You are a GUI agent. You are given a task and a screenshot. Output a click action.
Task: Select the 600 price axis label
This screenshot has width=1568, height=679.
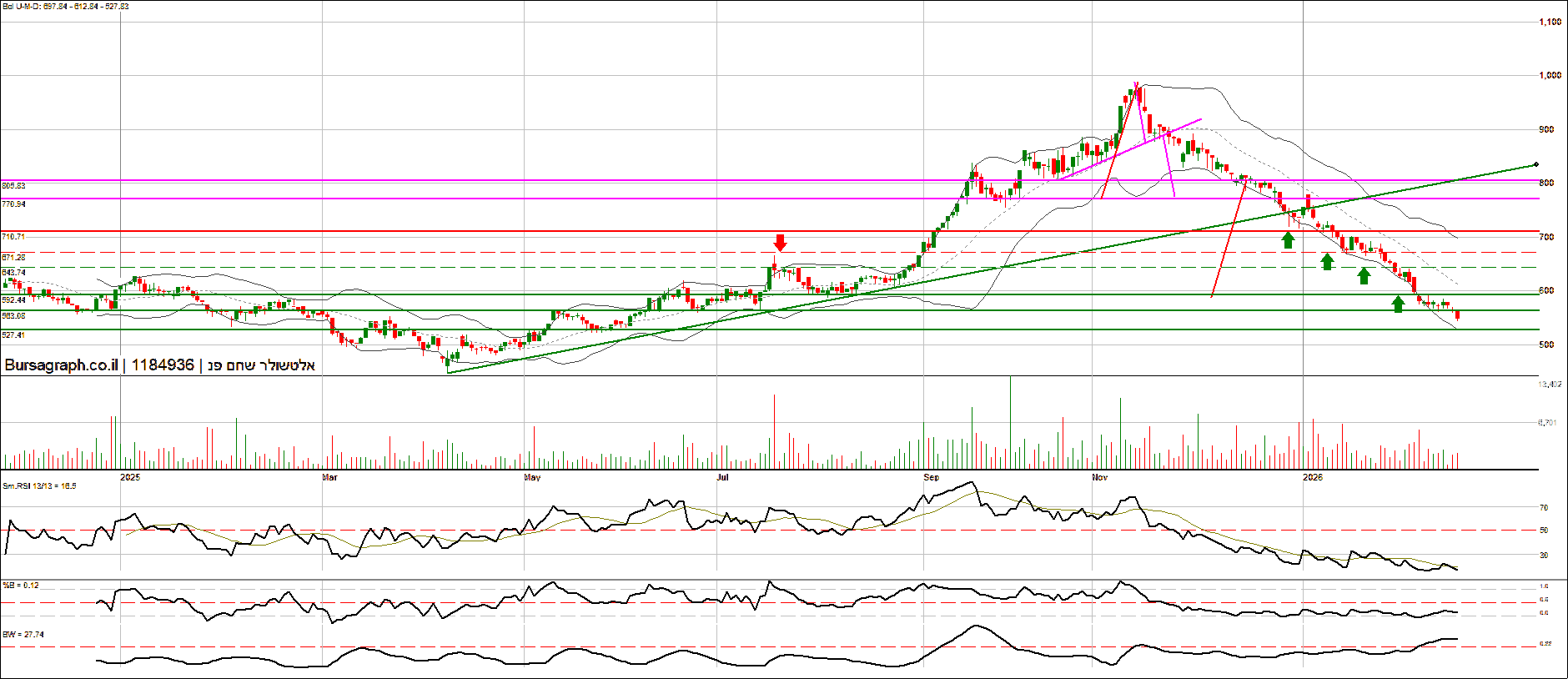click(1546, 290)
